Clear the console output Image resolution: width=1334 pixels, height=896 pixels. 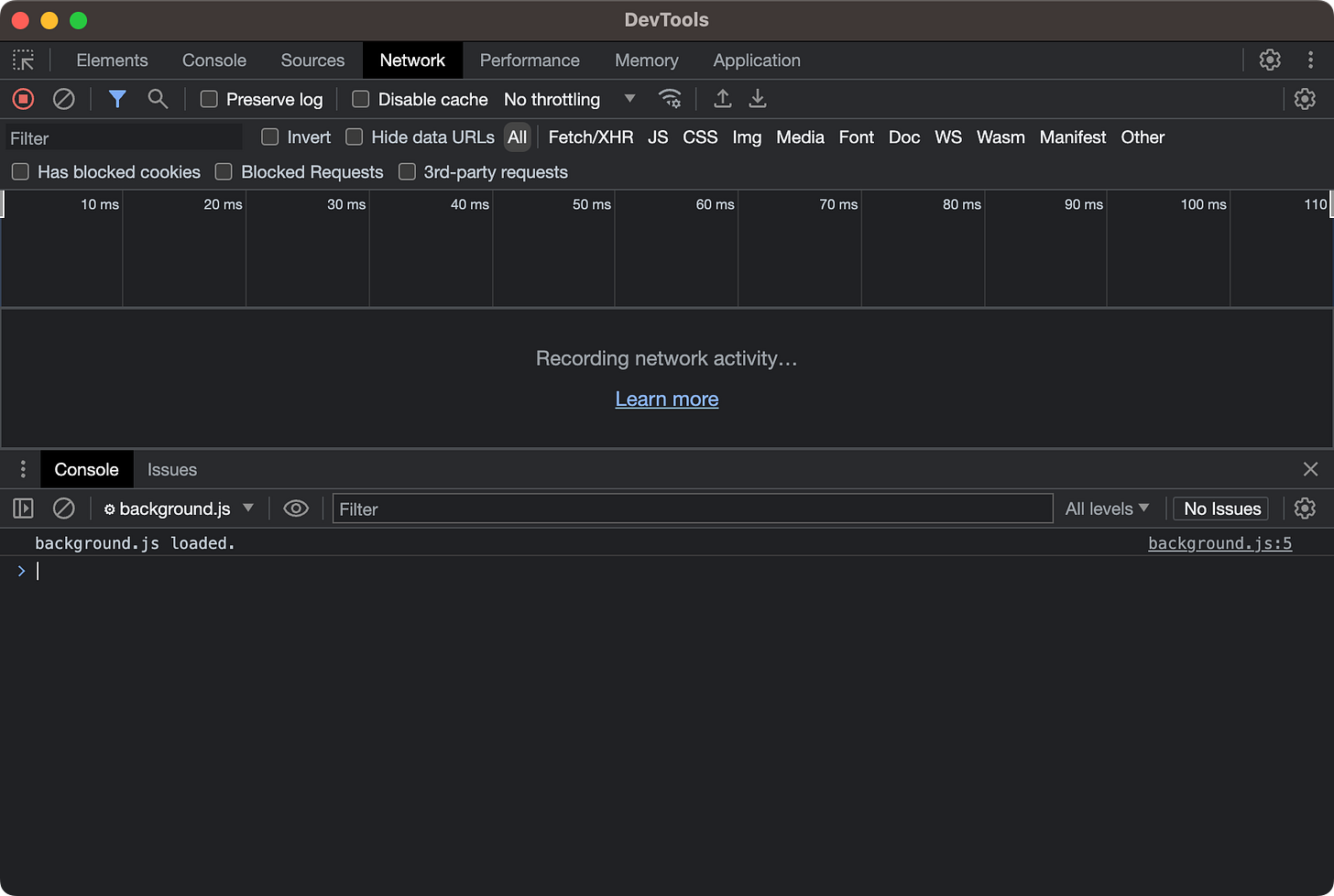click(63, 508)
